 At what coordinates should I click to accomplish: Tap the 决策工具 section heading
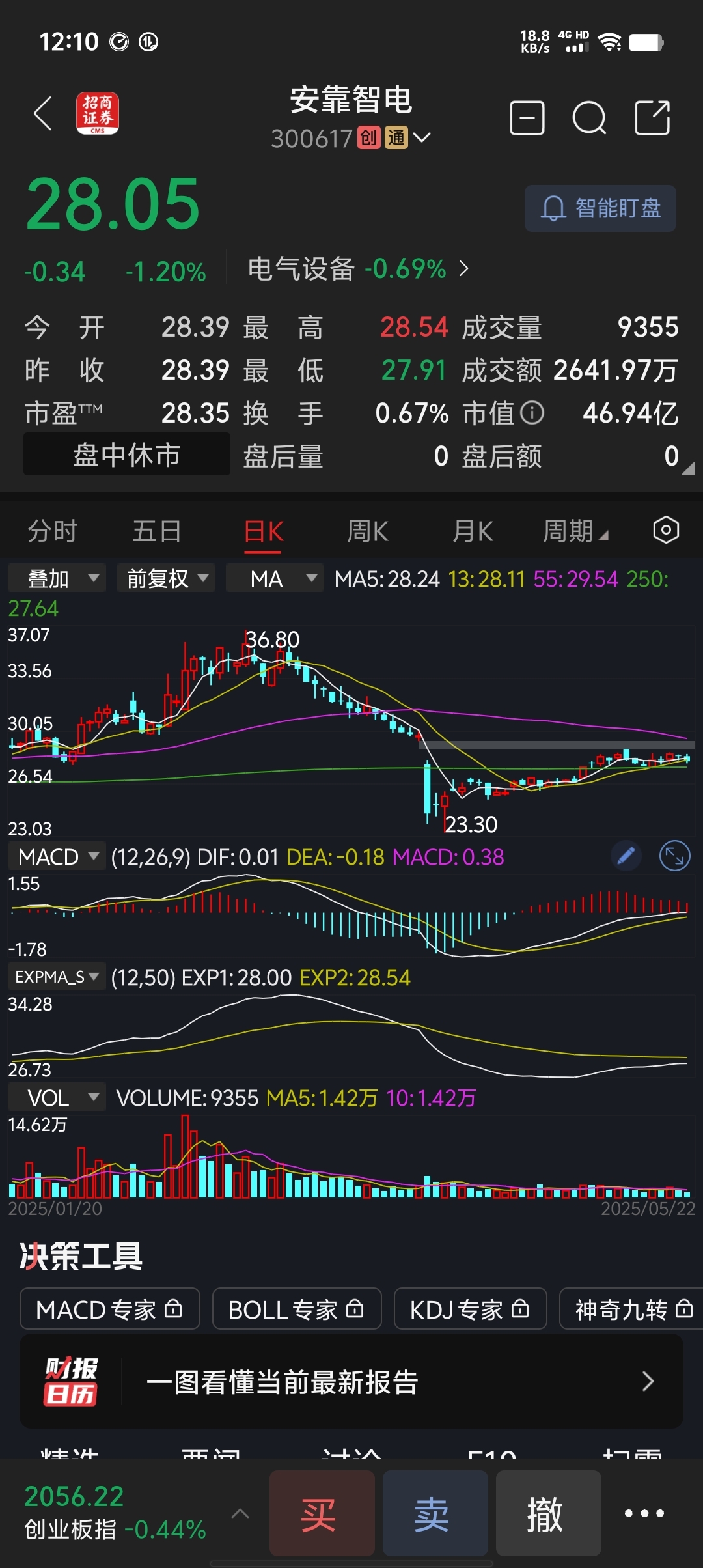point(81,1256)
